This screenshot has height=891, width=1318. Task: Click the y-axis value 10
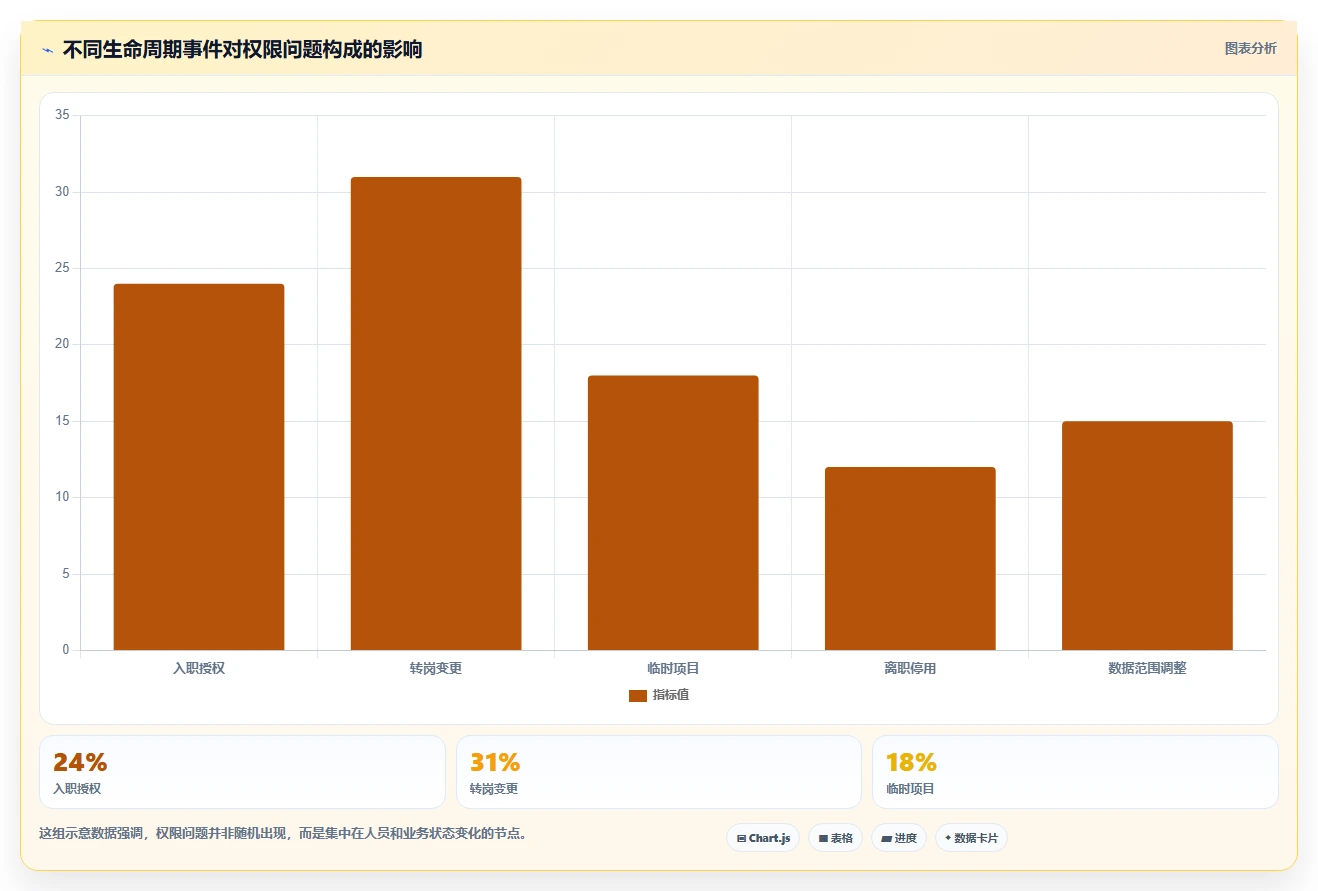(x=62, y=497)
